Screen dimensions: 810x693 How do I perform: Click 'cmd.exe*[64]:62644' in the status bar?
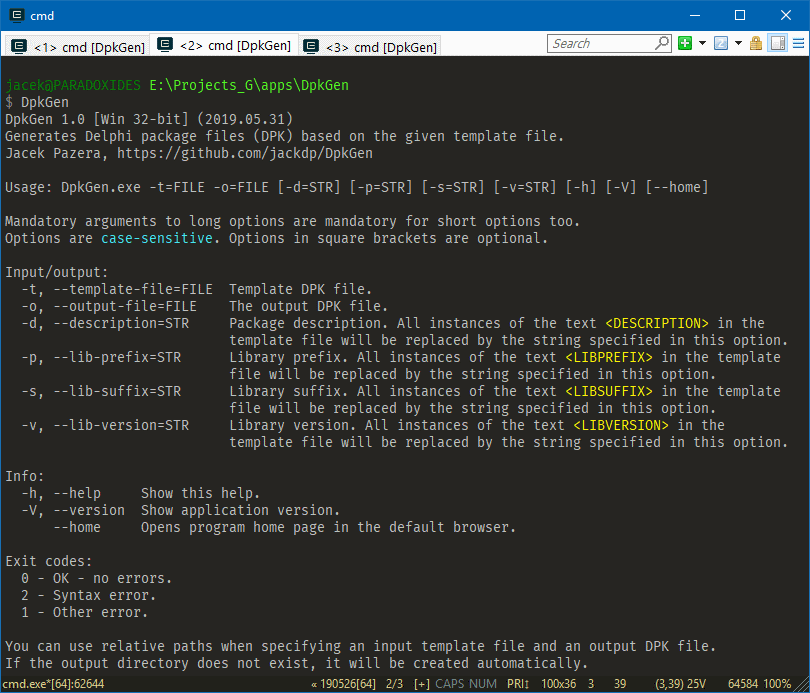54,684
